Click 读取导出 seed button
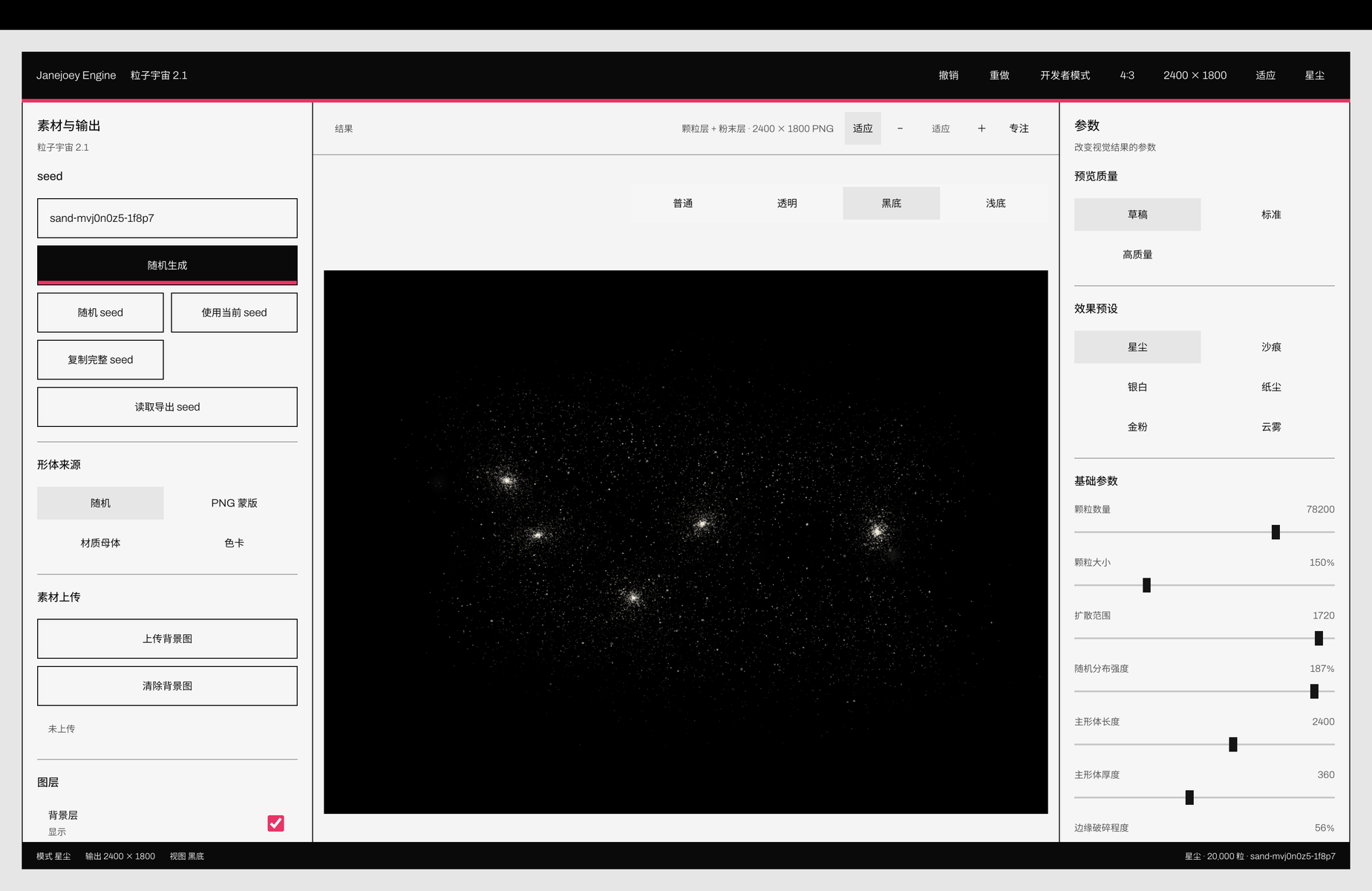The width and height of the screenshot is (1372, 891). 167,407
